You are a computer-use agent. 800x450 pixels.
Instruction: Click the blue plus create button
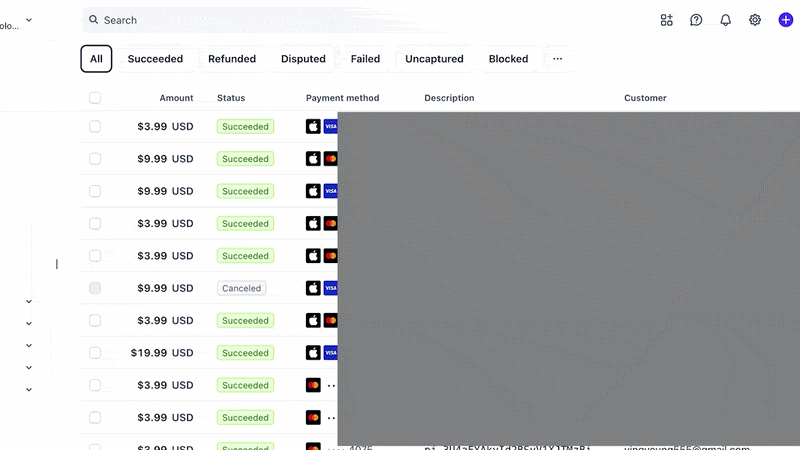786,20
